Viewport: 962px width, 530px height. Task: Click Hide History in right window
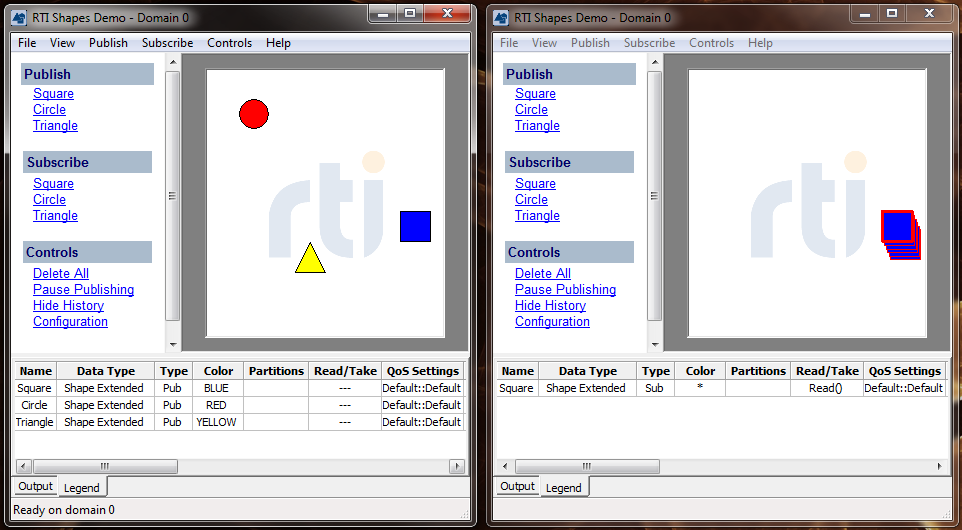click(550, 305)
